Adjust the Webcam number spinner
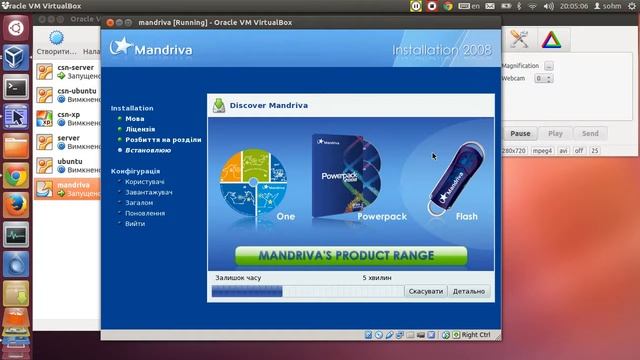The width and height of the screenshot is (640, 360). 544,78
